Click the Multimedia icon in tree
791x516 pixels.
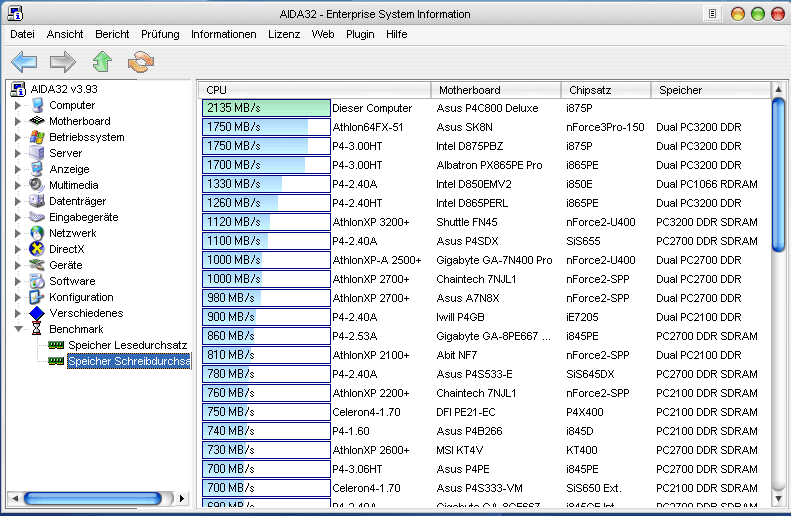(x=37, y=185)
